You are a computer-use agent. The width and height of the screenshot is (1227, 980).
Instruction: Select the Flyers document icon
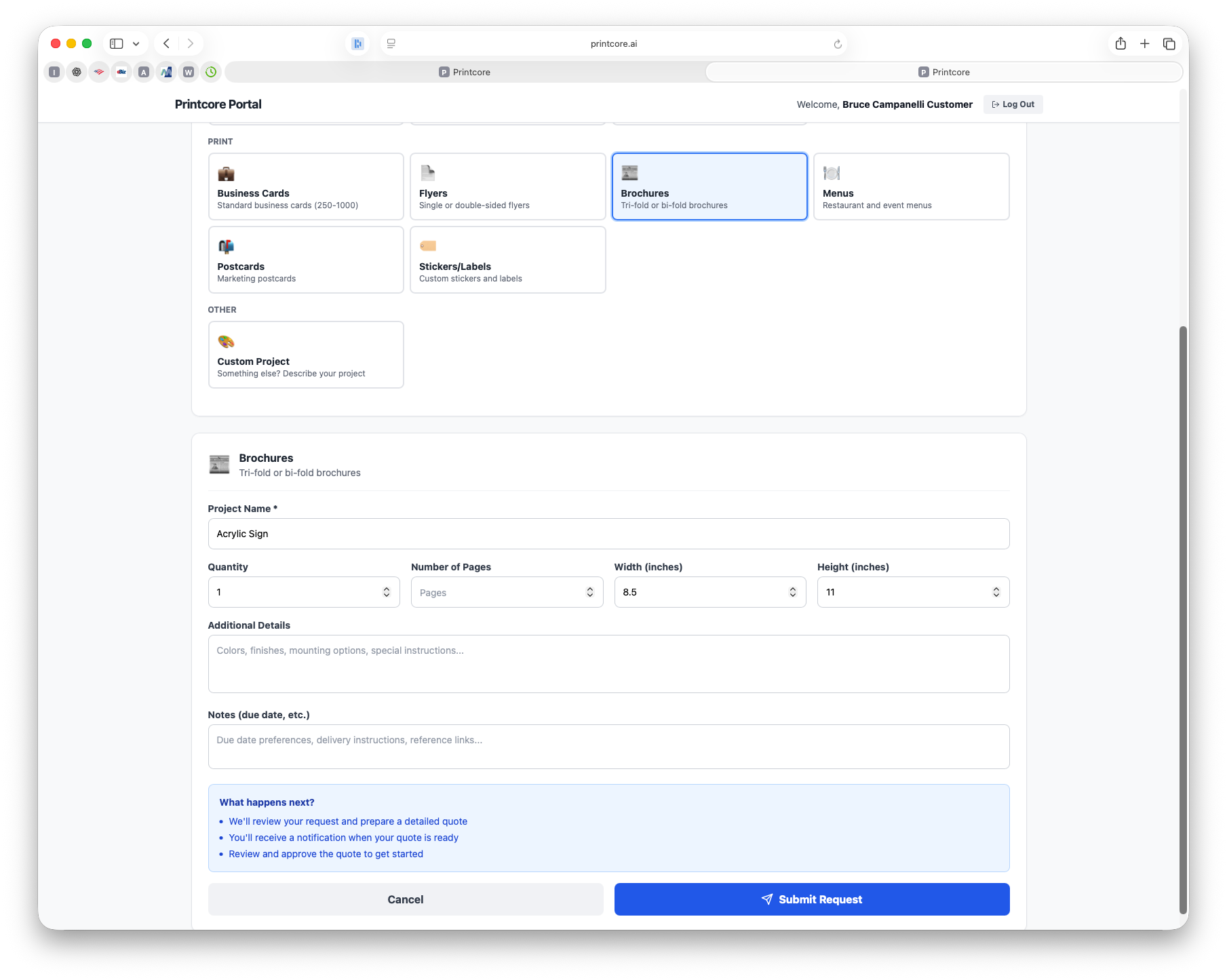click(427, 173)
